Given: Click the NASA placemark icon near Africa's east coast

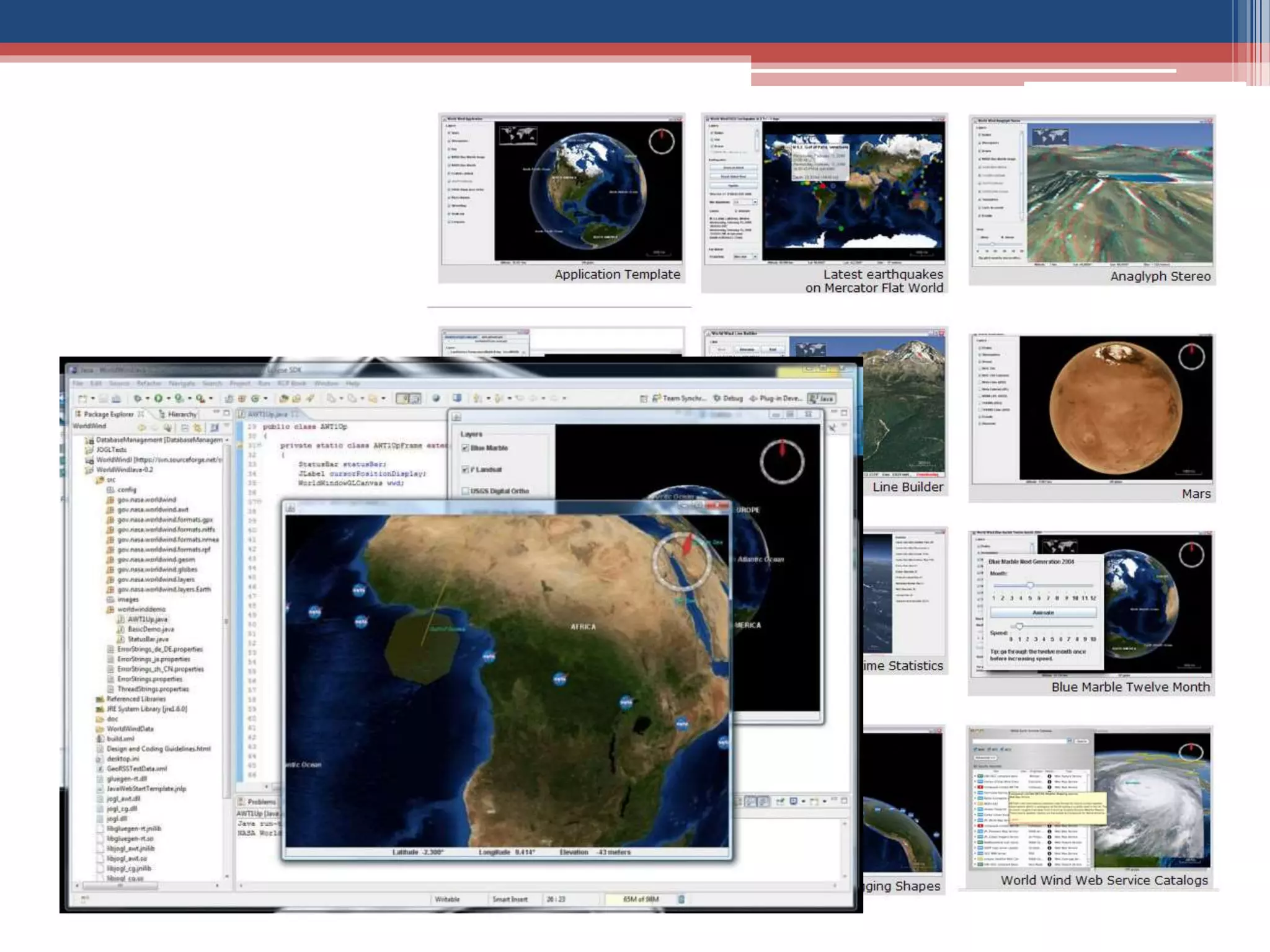Looking at the screenshot, I should 682,723.
